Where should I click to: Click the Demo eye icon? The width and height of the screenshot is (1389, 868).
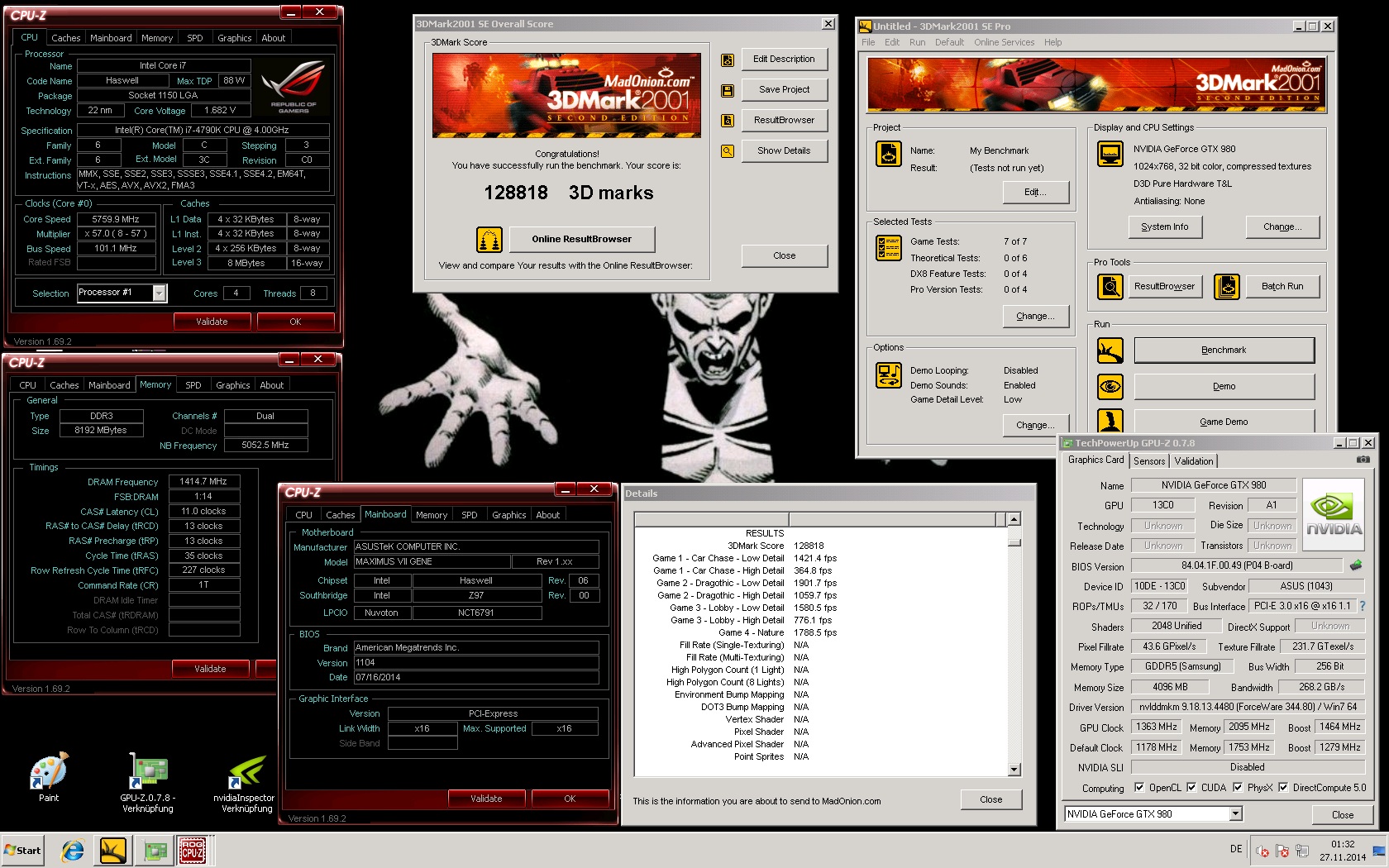[1110, 386]
